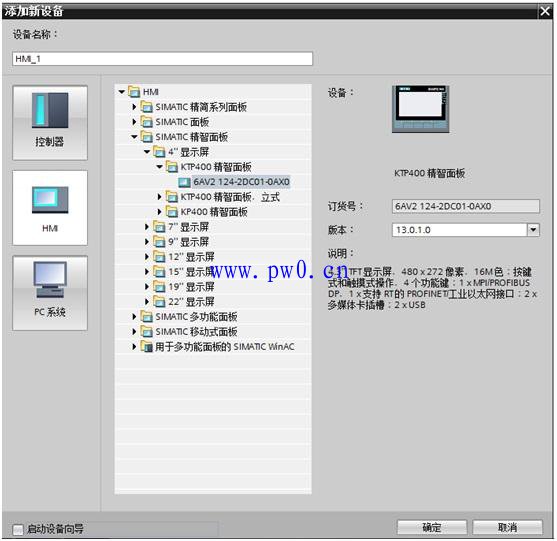Click the 取消 cancel button
557x541 pixels.
tap(507, 527)
